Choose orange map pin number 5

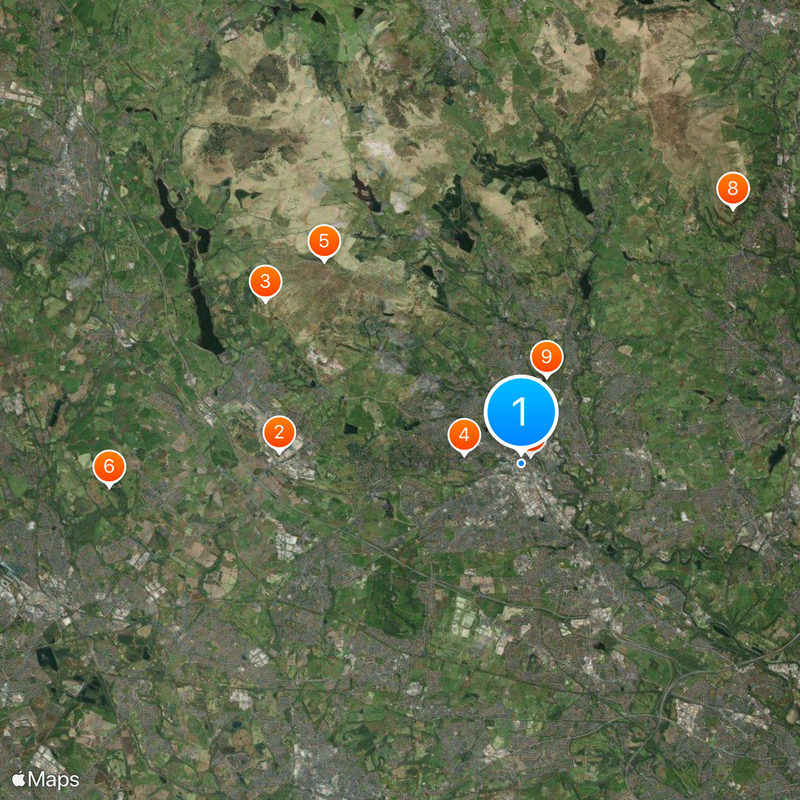324,241
